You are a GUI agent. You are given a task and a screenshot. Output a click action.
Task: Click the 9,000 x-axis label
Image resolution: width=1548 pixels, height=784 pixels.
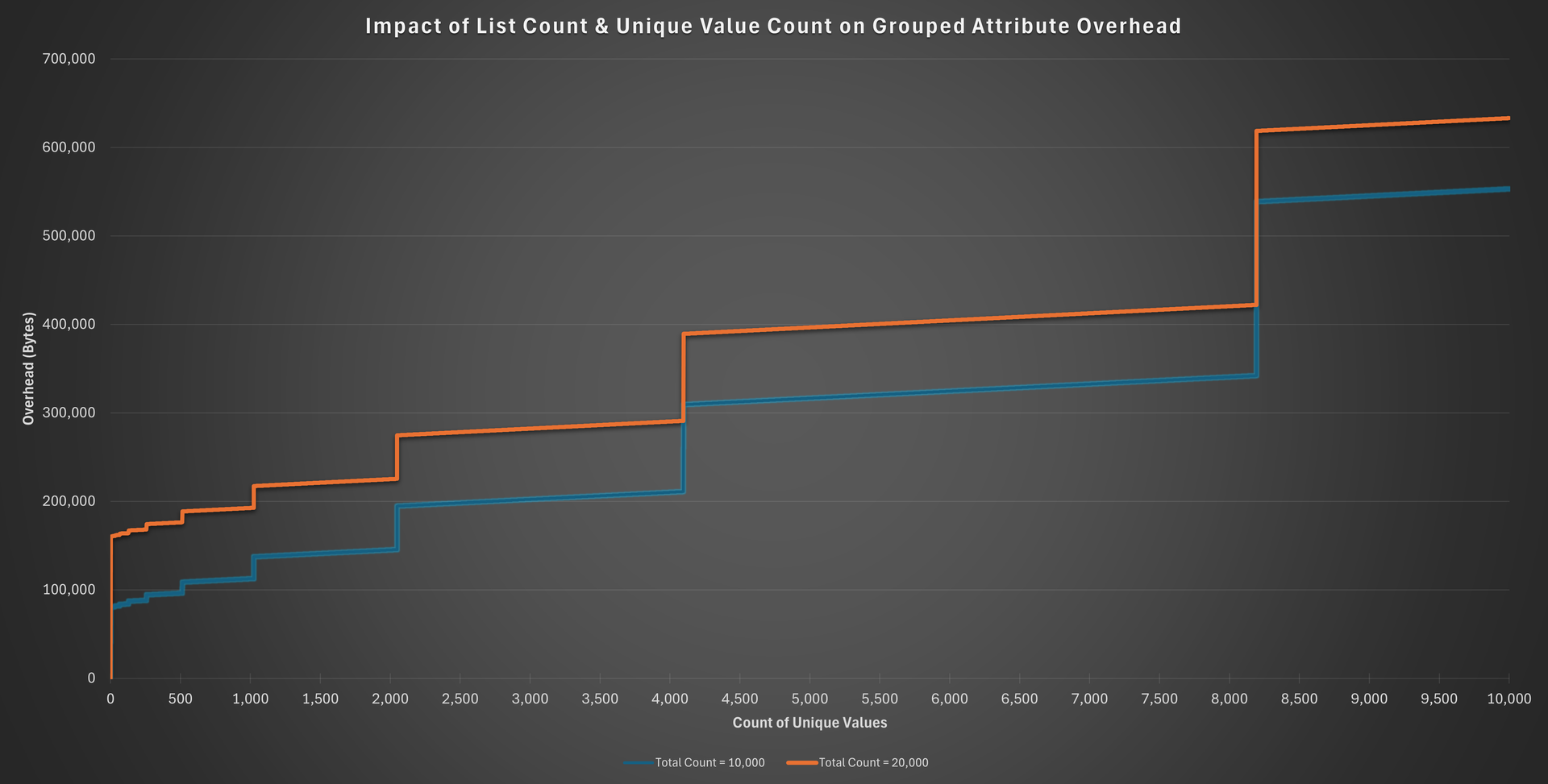1369,699
